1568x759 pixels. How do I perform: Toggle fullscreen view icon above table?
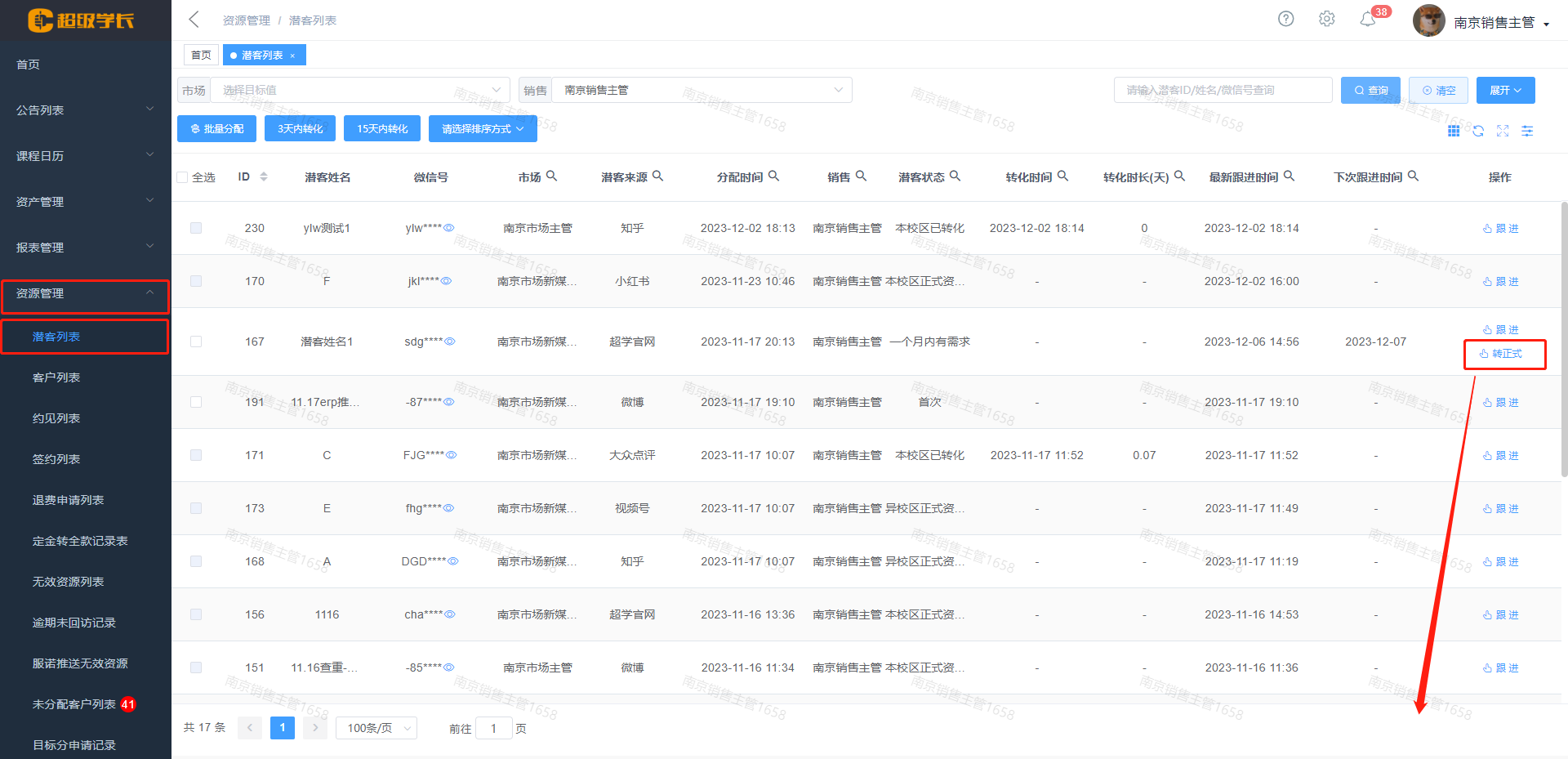click(1503, 131)
